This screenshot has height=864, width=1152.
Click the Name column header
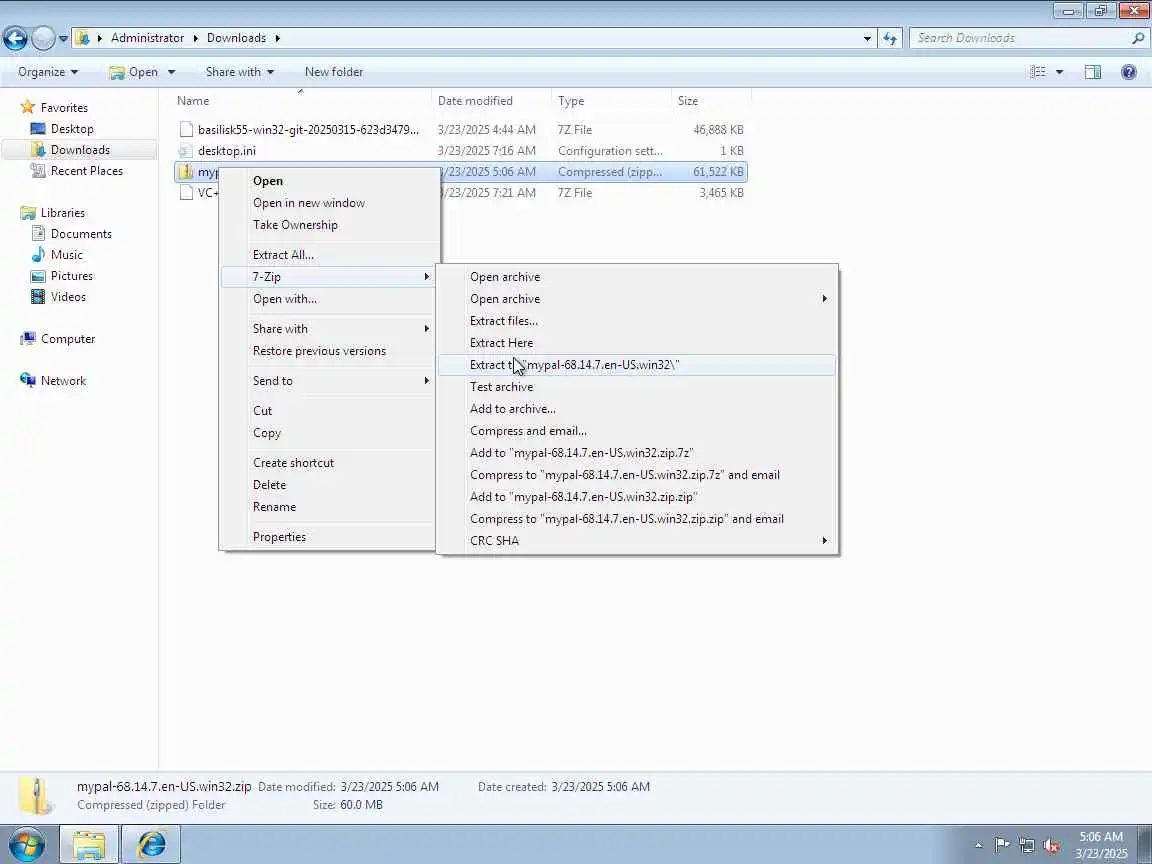[x=302, y=101]
